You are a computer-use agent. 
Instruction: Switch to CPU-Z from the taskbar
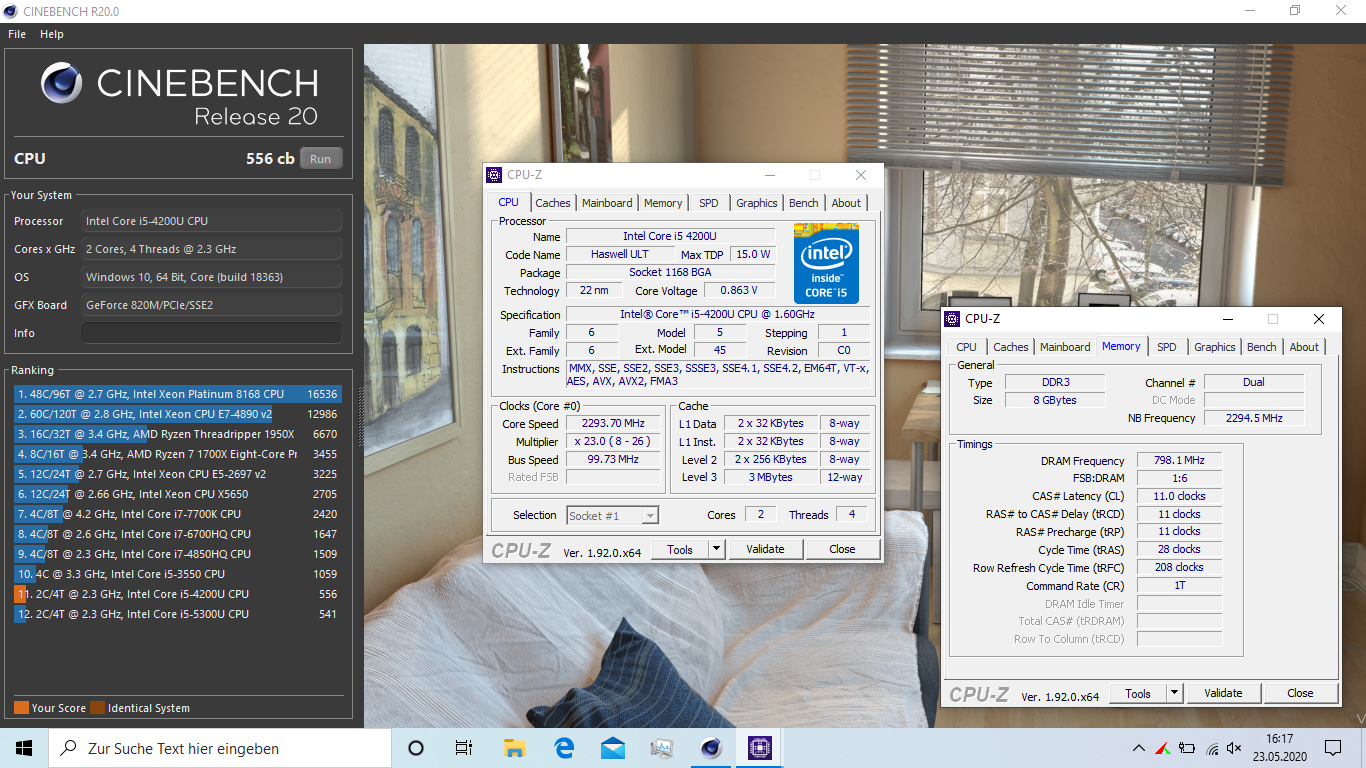coord(760,748)
